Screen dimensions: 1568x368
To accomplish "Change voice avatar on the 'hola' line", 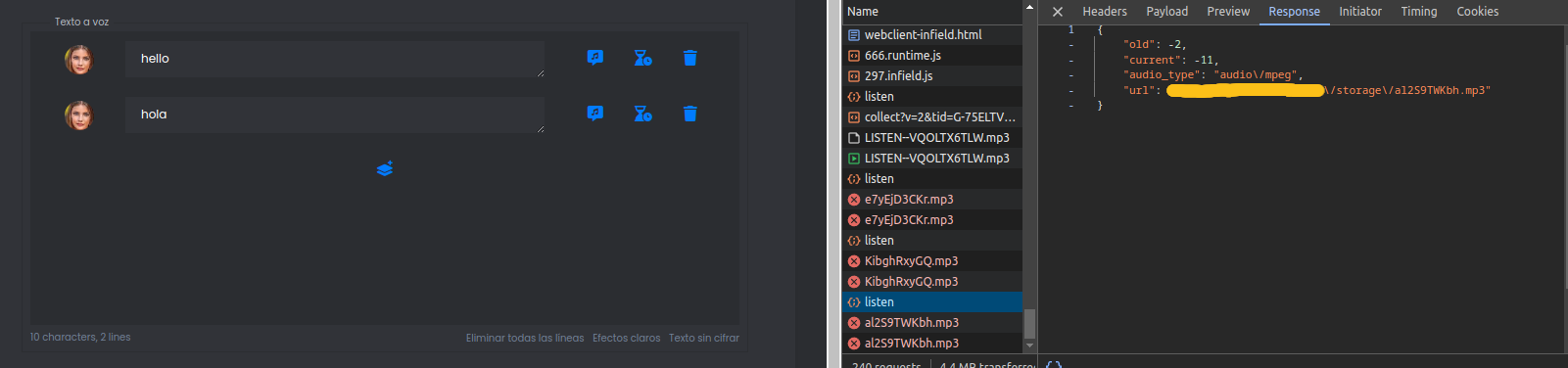I will pos(78,115).
